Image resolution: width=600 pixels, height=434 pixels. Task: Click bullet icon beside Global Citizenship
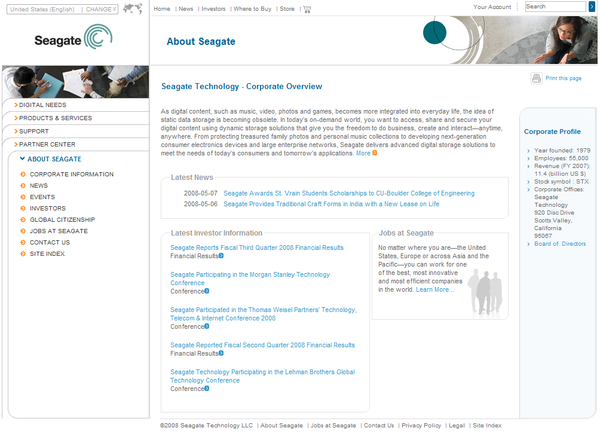coord(23,220)
